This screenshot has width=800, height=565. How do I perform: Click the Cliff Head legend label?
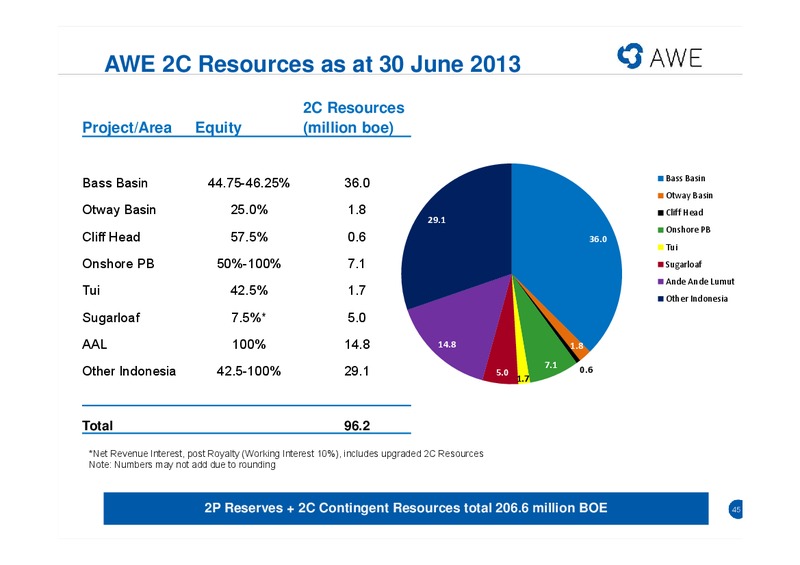684,213
